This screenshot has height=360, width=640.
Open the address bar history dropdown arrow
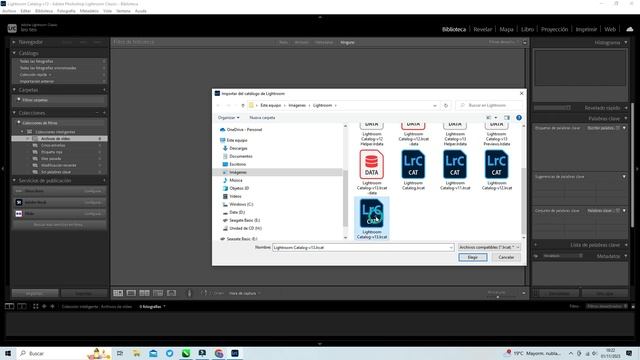435,105
